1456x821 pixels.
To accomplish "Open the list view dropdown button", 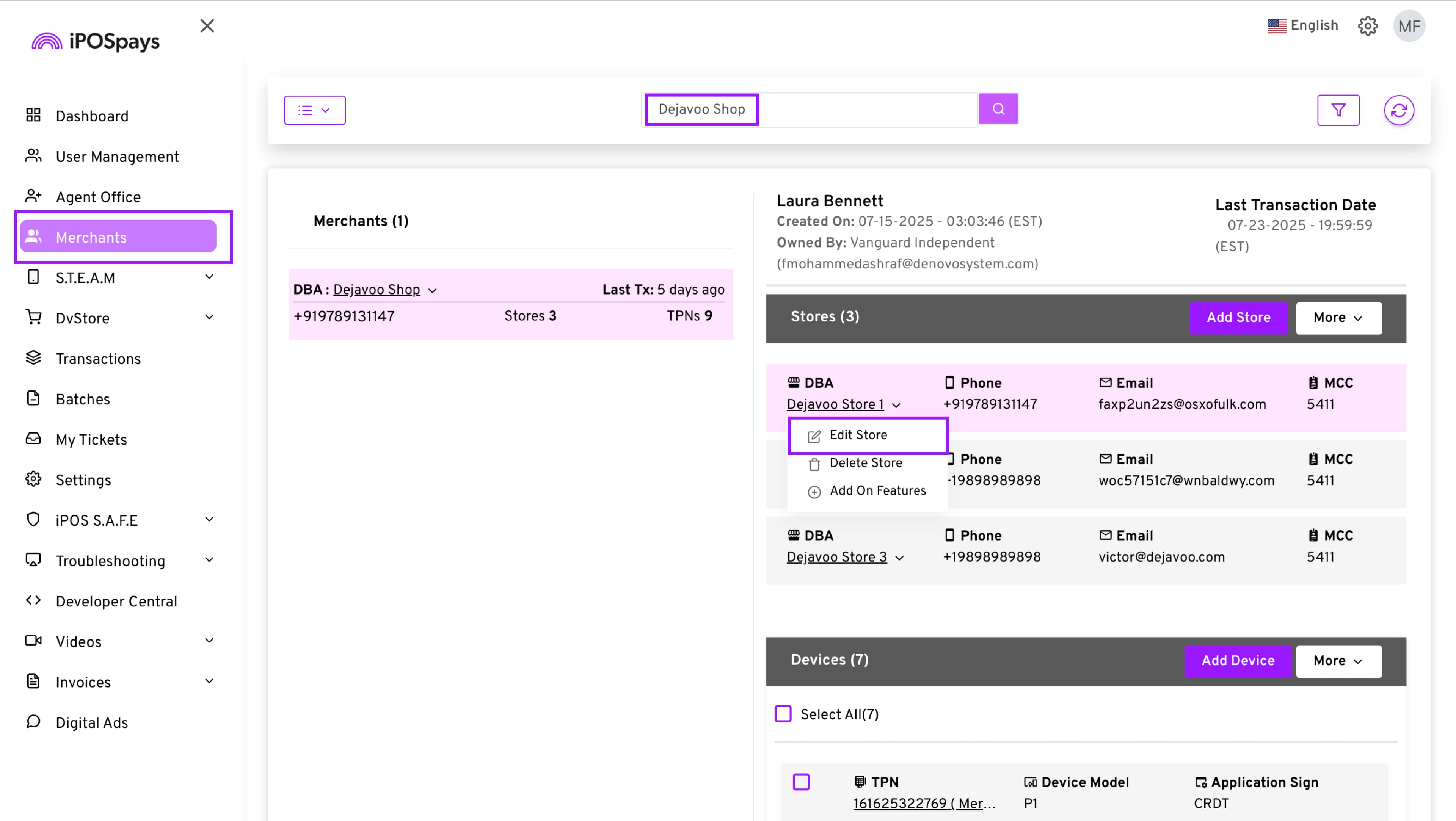I will (314, 110).
